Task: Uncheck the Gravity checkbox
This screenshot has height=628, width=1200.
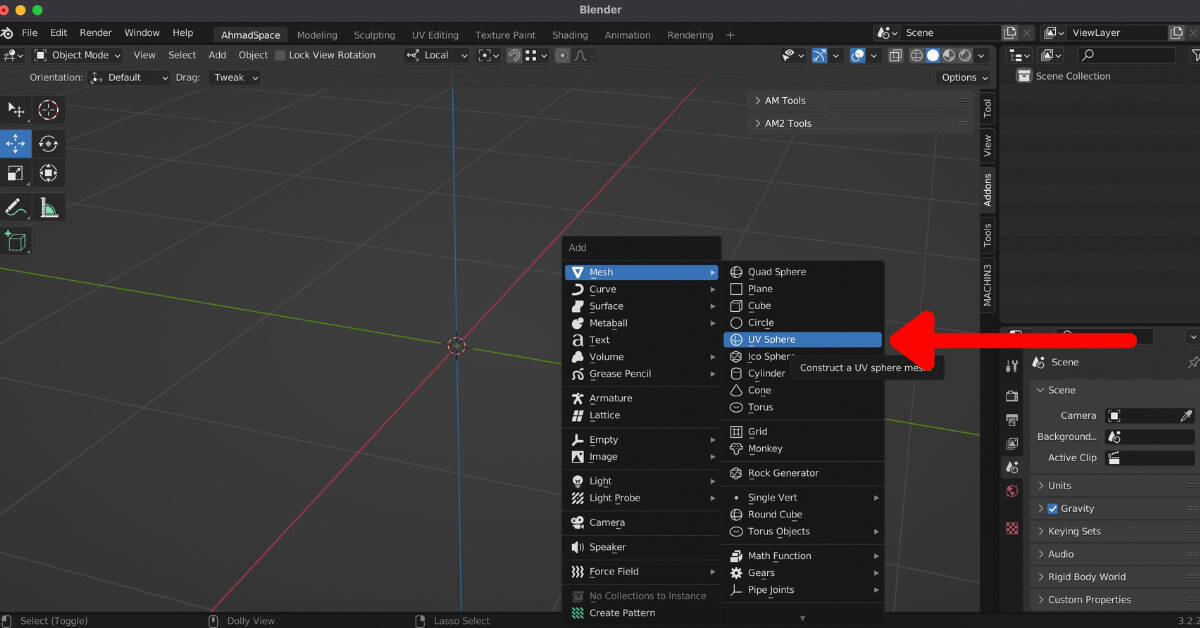Action: point(1052,508)
